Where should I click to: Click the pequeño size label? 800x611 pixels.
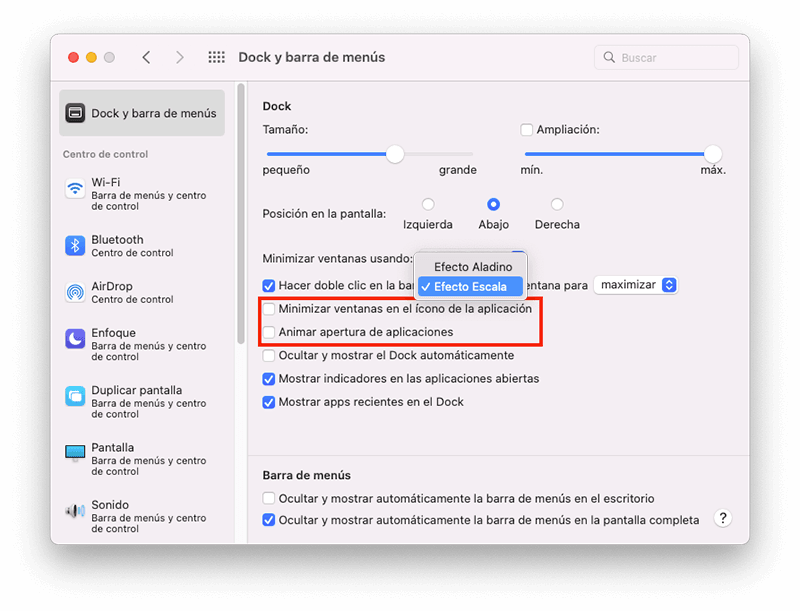[x=286, y=170]
